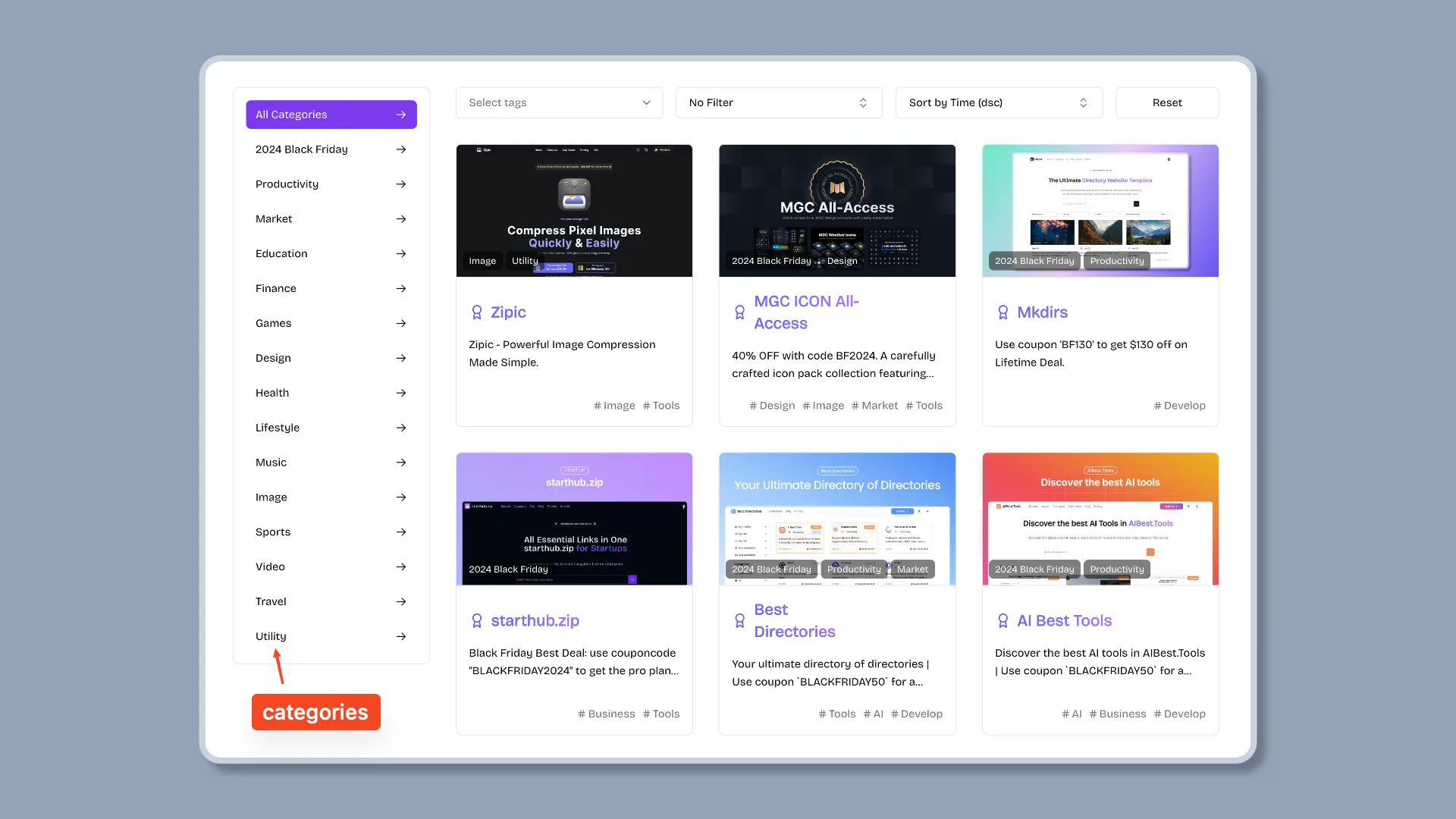Open the Select tags dropdown

(x=558, y=102)
